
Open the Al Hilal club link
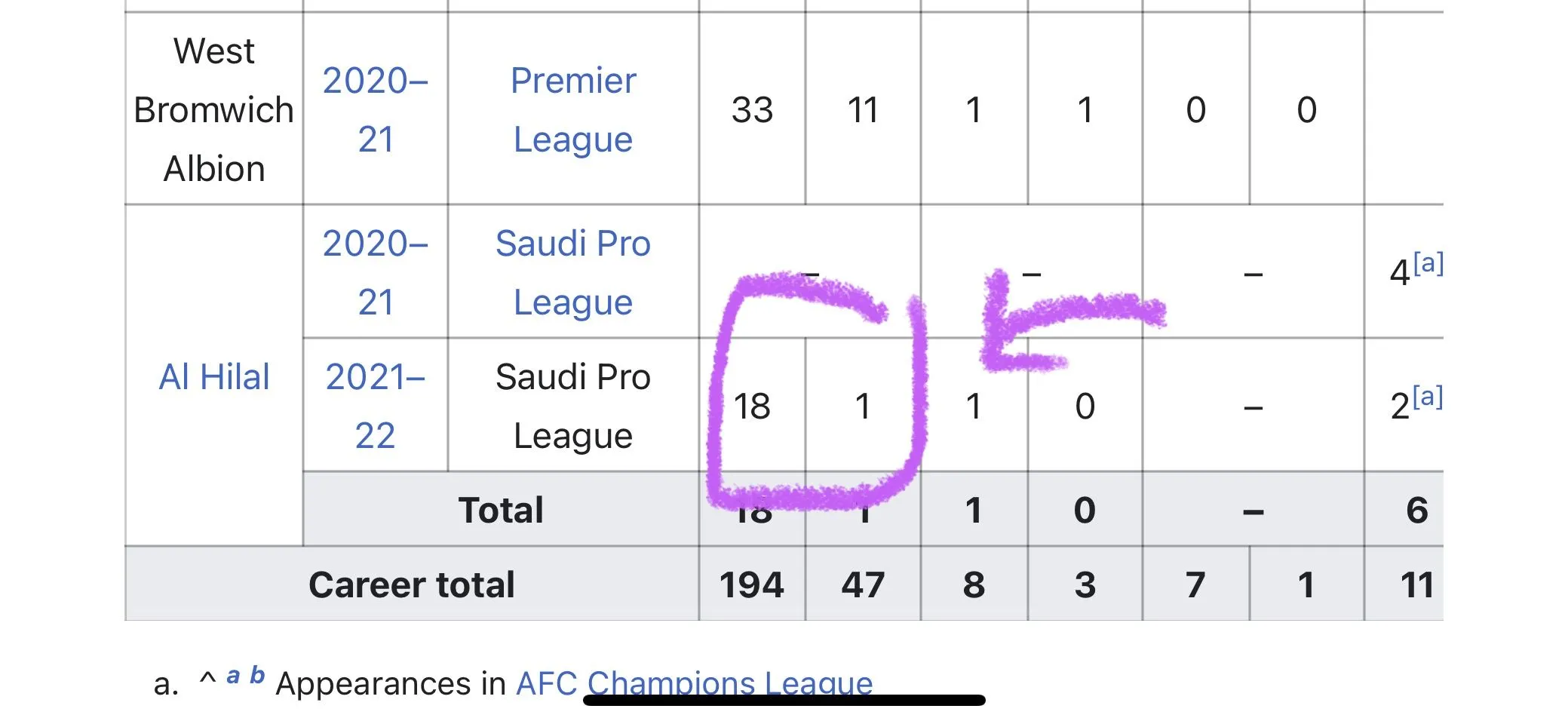(x=214, y=376)
